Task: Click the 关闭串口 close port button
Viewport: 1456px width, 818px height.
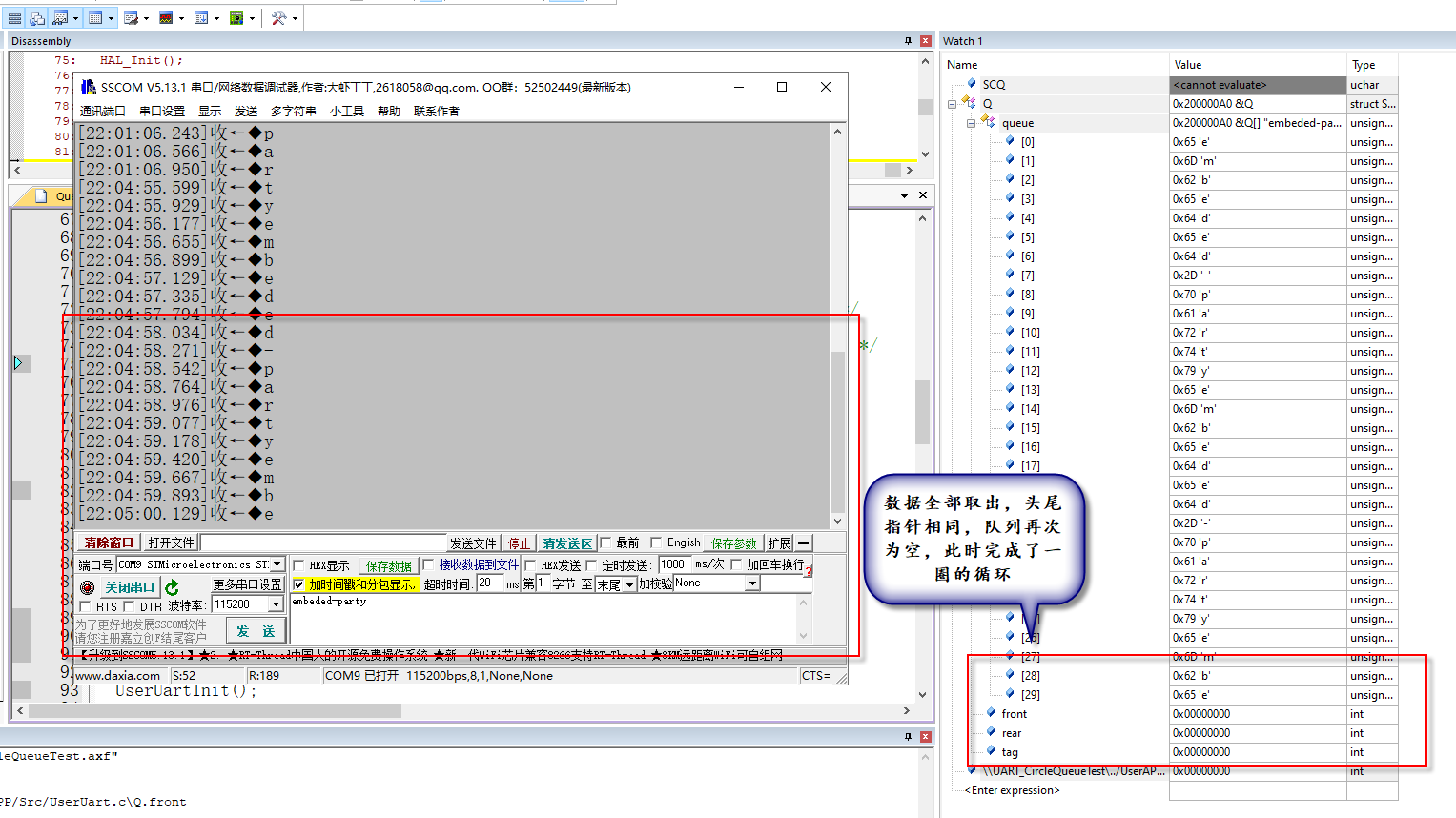Action: [130, 587]
